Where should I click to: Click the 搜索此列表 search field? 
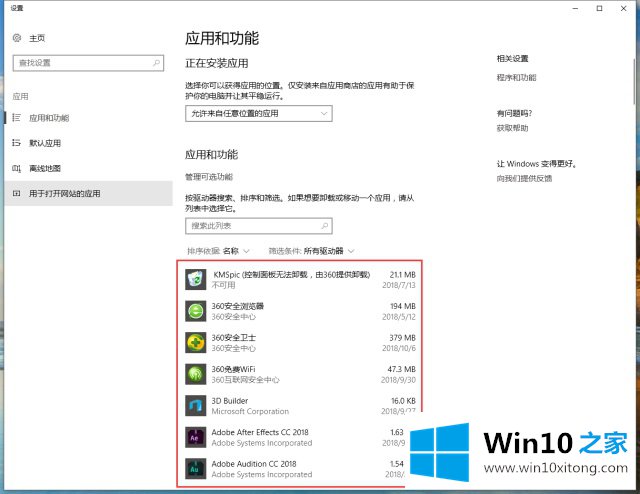[x=259, y=226]
